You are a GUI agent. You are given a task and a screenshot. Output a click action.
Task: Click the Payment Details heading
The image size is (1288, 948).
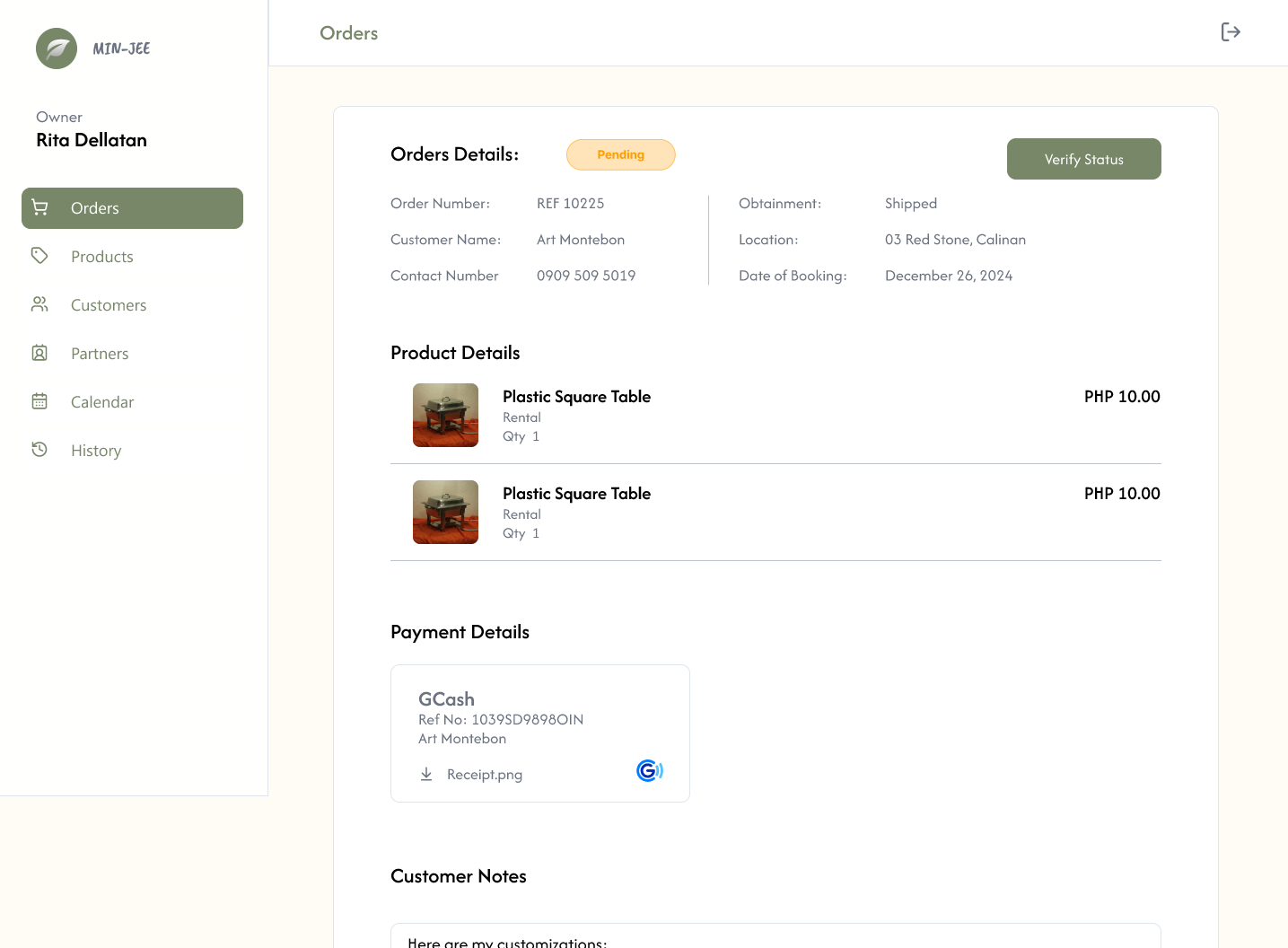tap(460, 632)
